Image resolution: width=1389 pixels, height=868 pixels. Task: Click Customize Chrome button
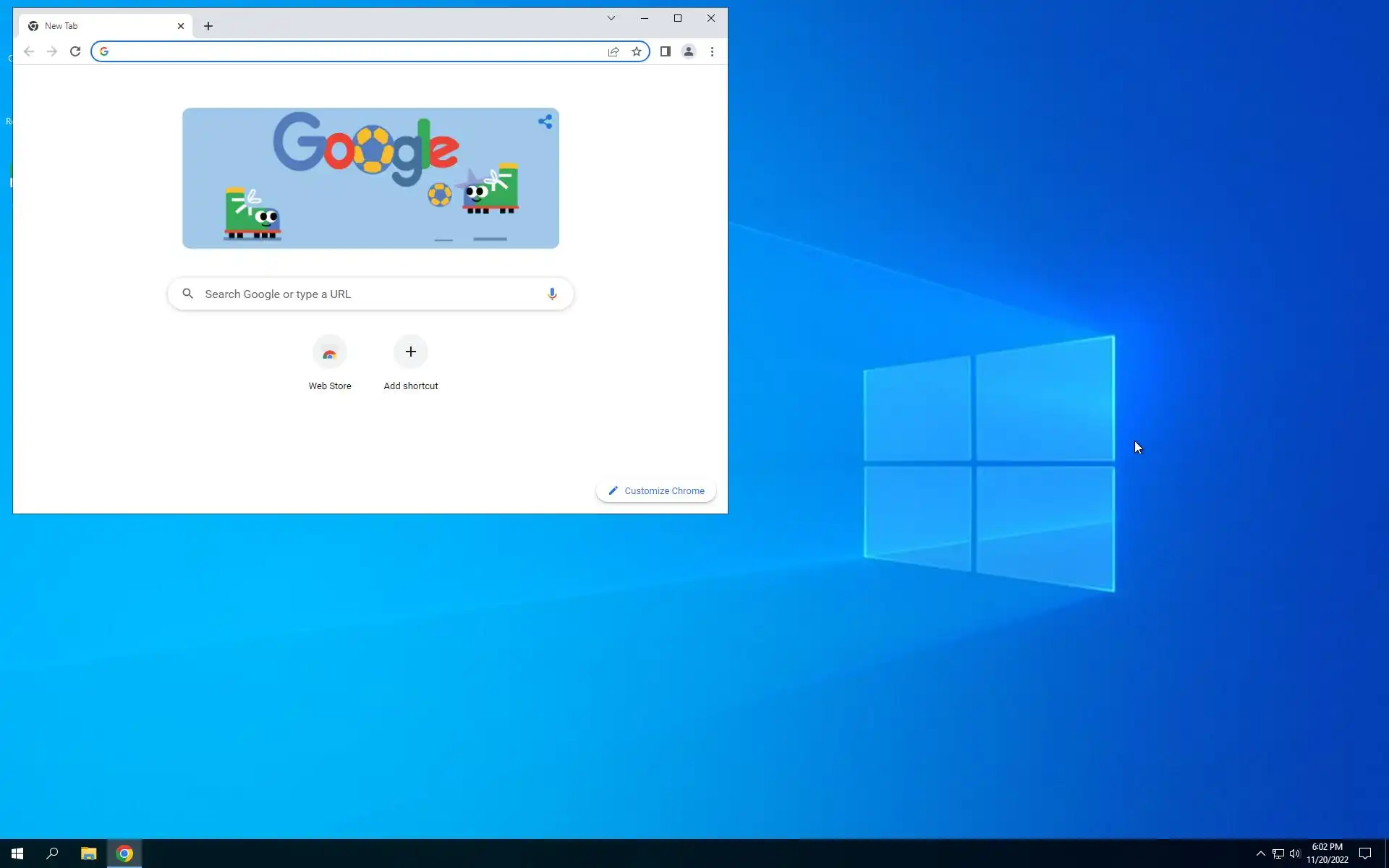[x=655, y=490]
